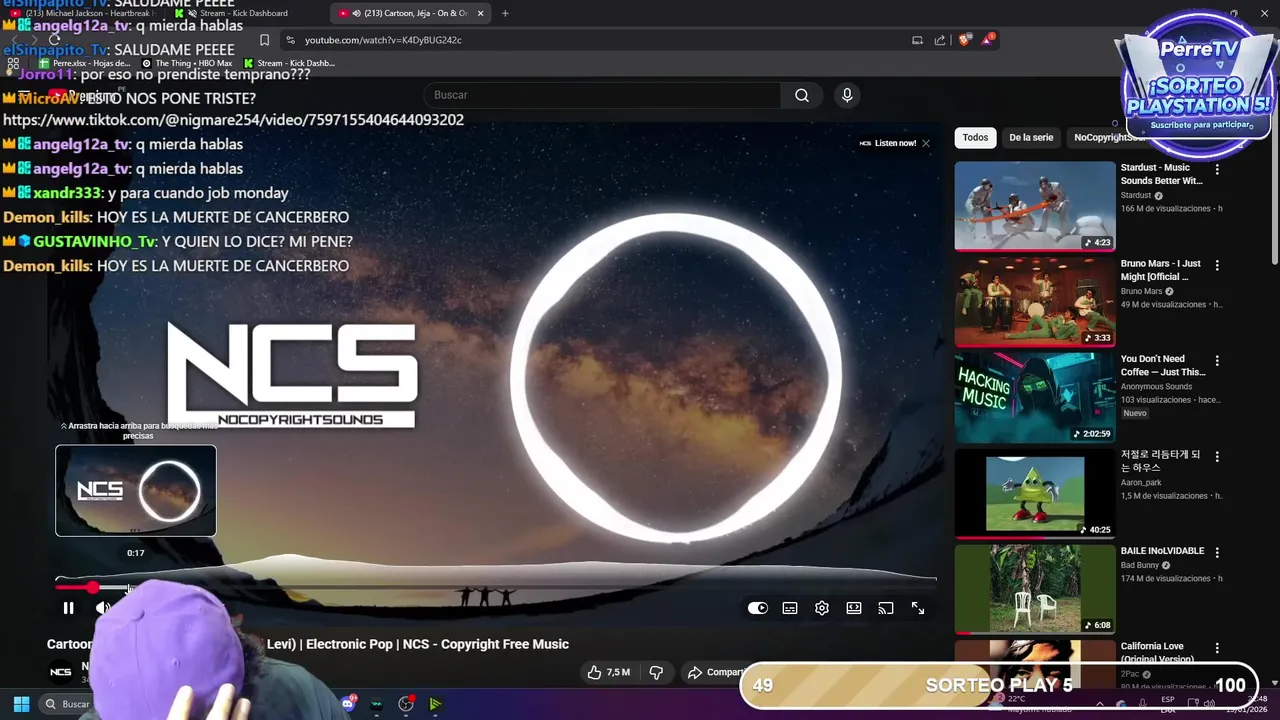
Task: Share the video via Compartir
Action: tap(716, 672)
